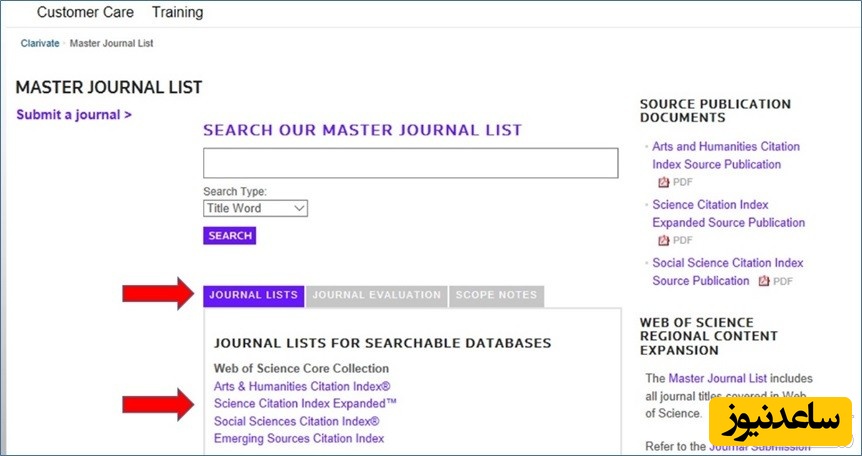Click the PDF icon under Arts and Humanities source

(662, 182)
